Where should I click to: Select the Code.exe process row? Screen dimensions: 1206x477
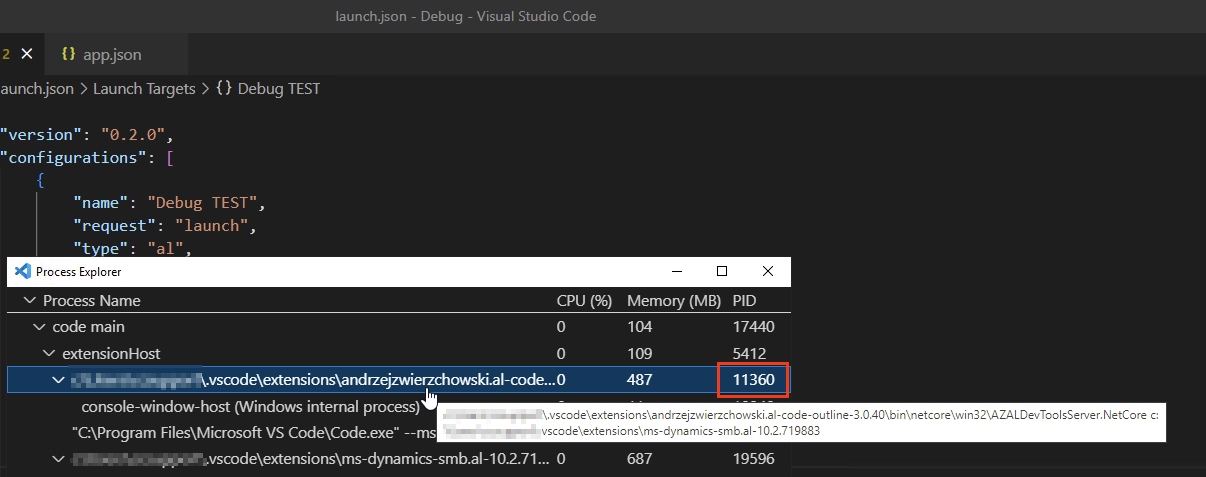399,433
